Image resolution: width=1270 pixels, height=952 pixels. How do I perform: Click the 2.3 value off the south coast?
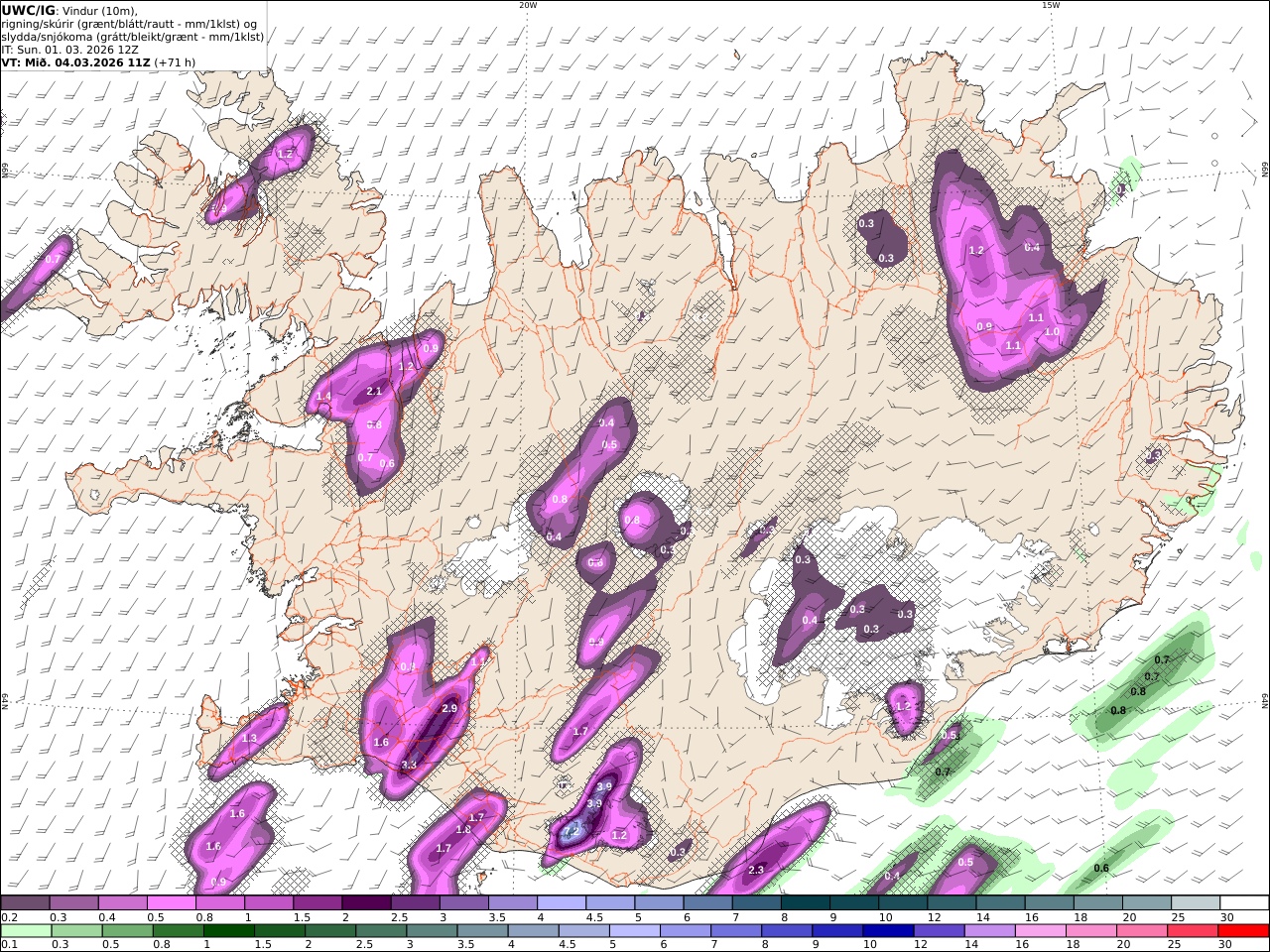[x=756, y=870]
